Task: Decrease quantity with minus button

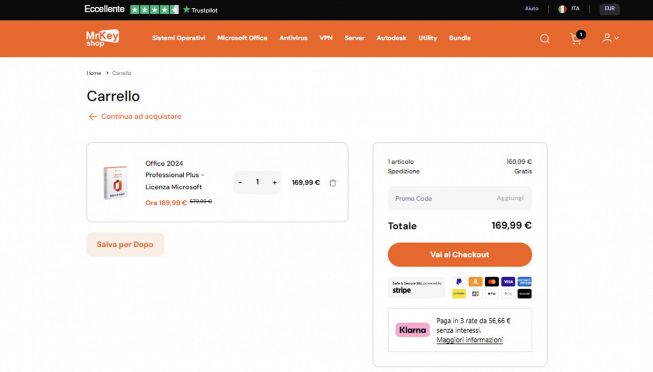Action: coord(240,182)
